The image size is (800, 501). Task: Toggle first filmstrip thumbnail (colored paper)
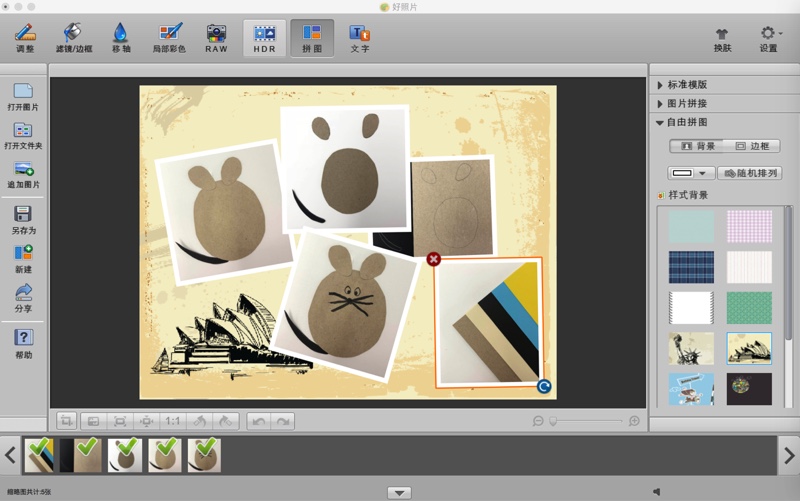pyautogui.click(x=39, y=455)
